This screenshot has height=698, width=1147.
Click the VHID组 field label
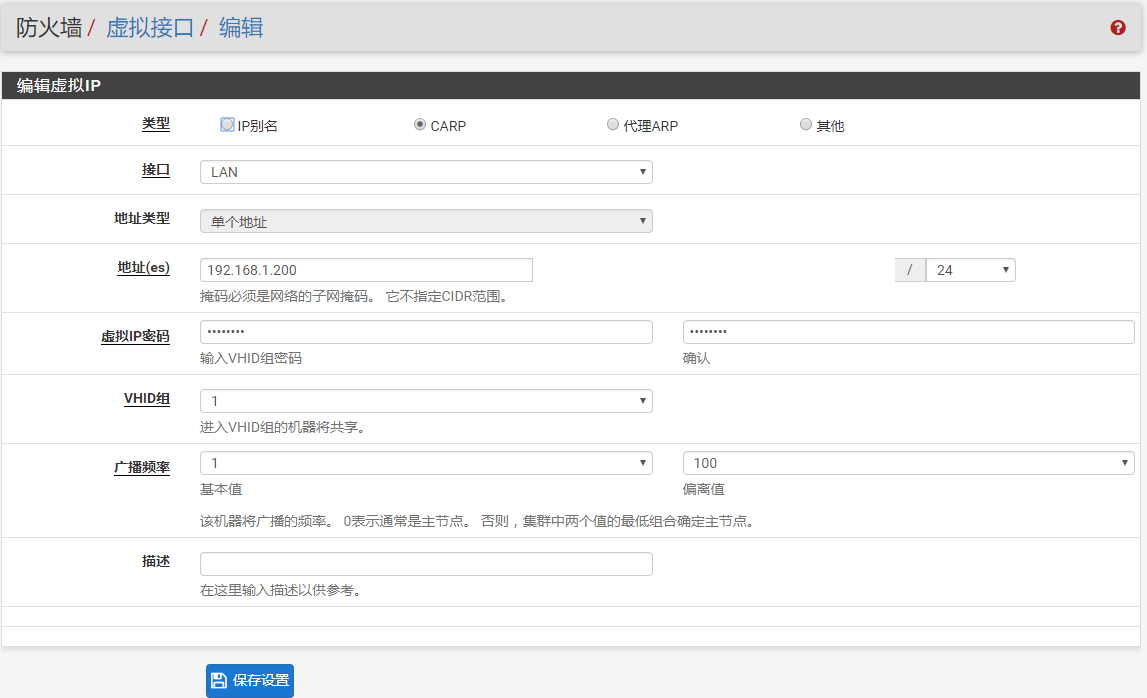click(147, 399)
